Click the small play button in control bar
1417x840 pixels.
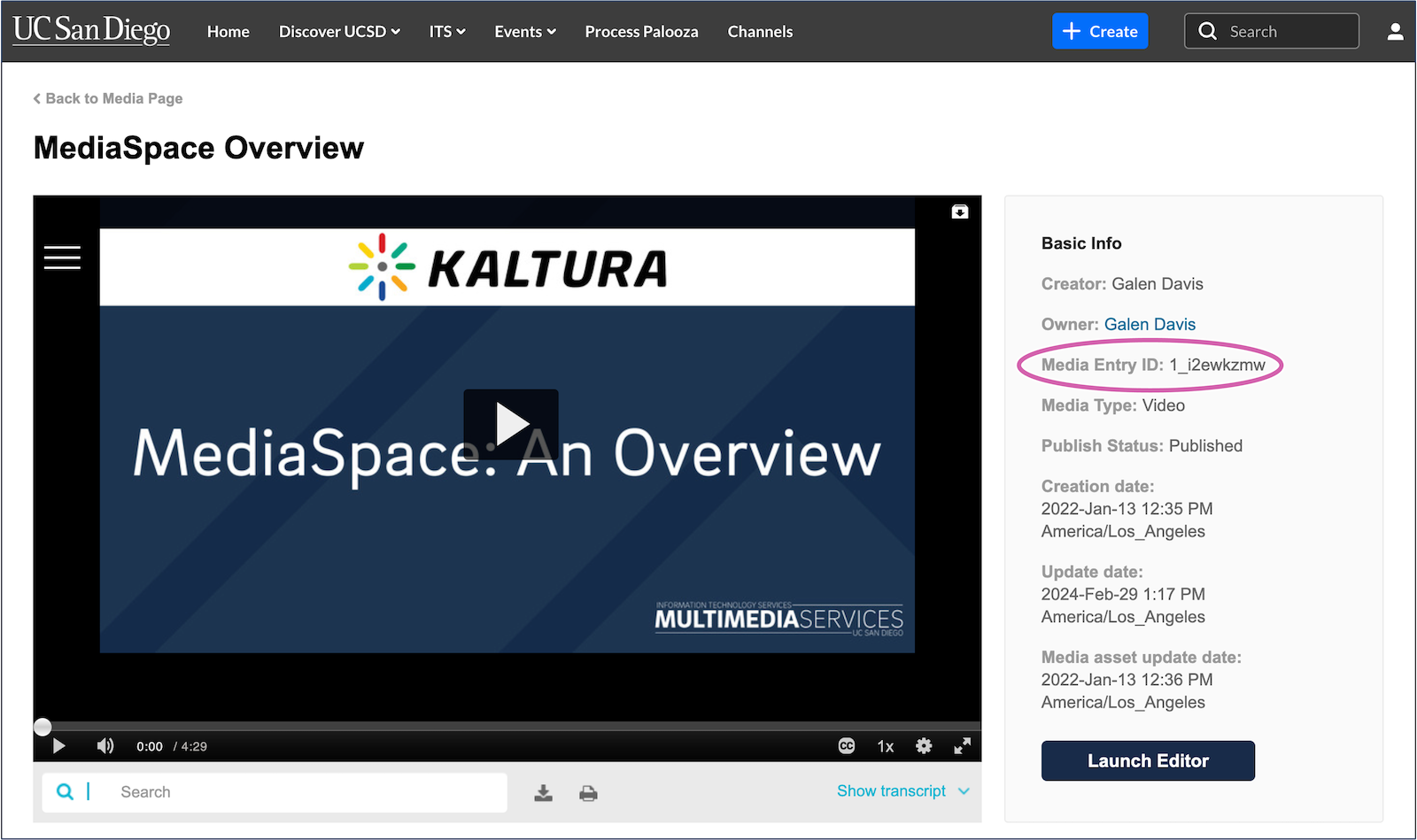click(x=59, y=746)
